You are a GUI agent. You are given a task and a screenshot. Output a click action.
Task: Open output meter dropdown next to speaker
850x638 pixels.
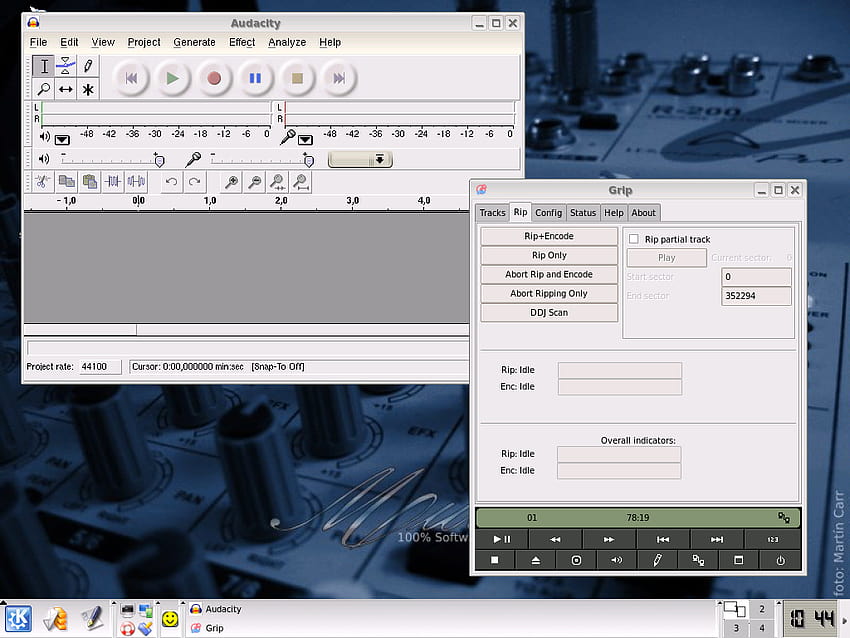[x=62, y=140]
